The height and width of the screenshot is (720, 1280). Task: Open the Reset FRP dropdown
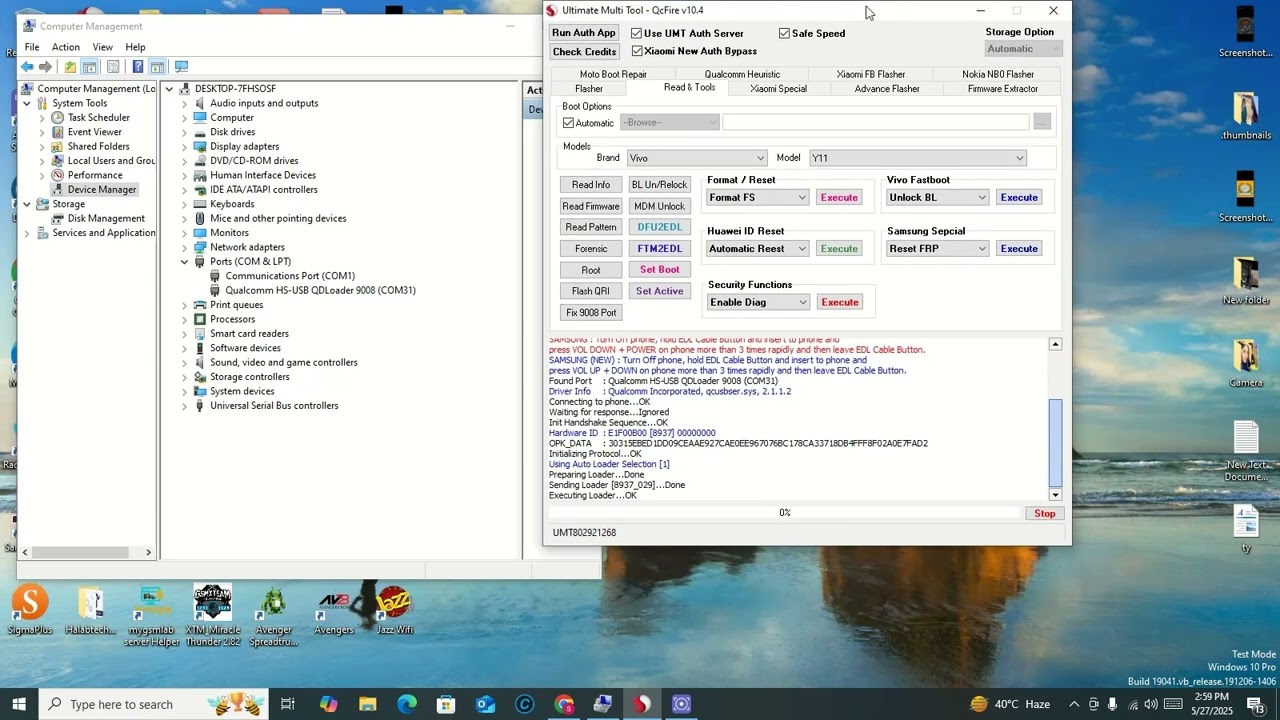937,249
